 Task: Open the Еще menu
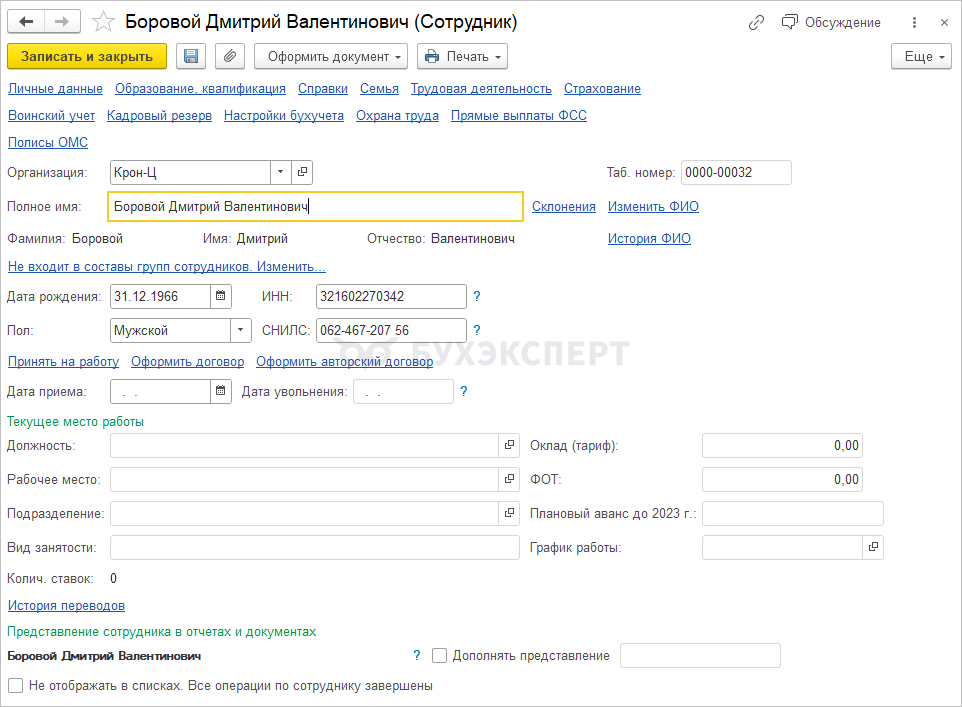[921, 57]
